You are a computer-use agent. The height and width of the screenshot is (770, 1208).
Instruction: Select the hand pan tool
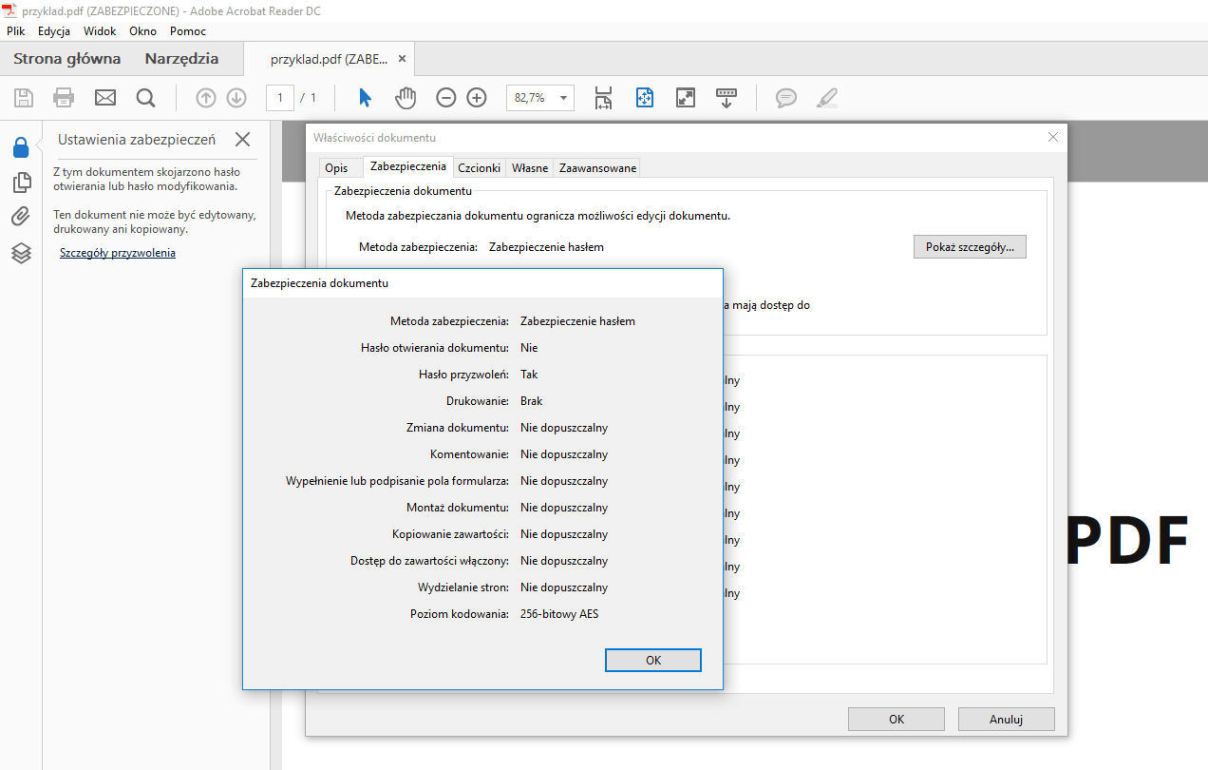point(405,97)
